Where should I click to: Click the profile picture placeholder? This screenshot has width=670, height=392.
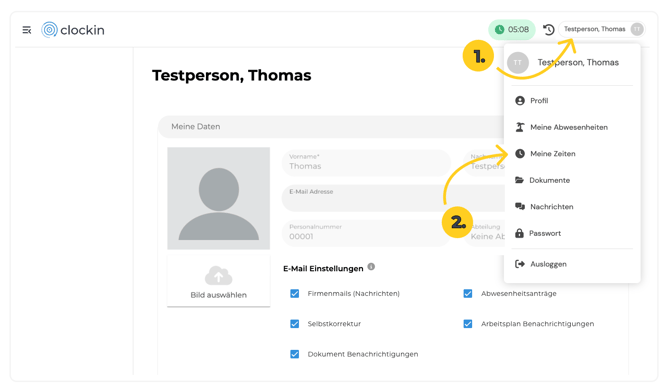pos(218,198)
